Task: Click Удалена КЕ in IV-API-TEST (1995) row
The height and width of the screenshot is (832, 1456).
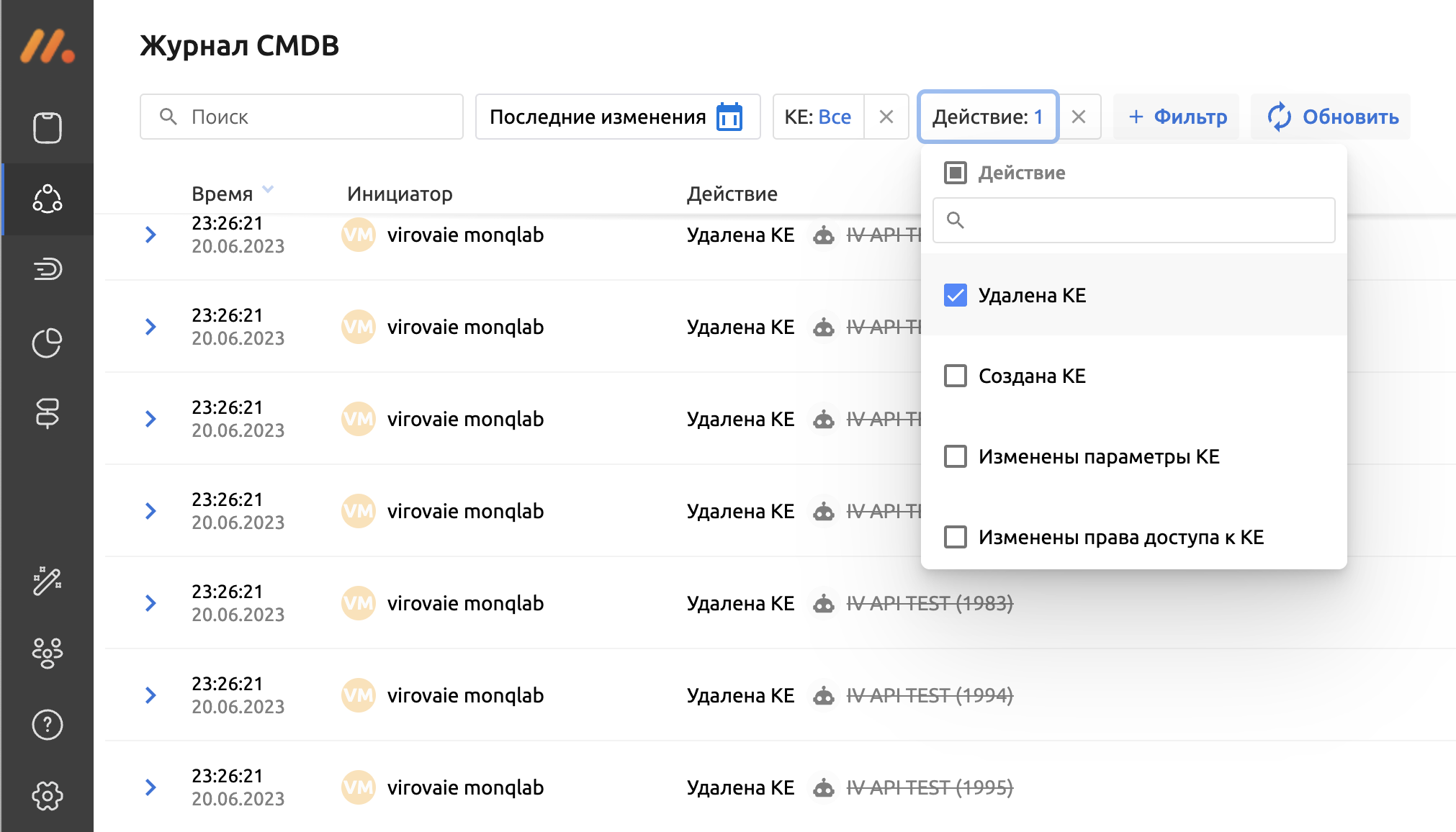Action: tap(740, 787)
